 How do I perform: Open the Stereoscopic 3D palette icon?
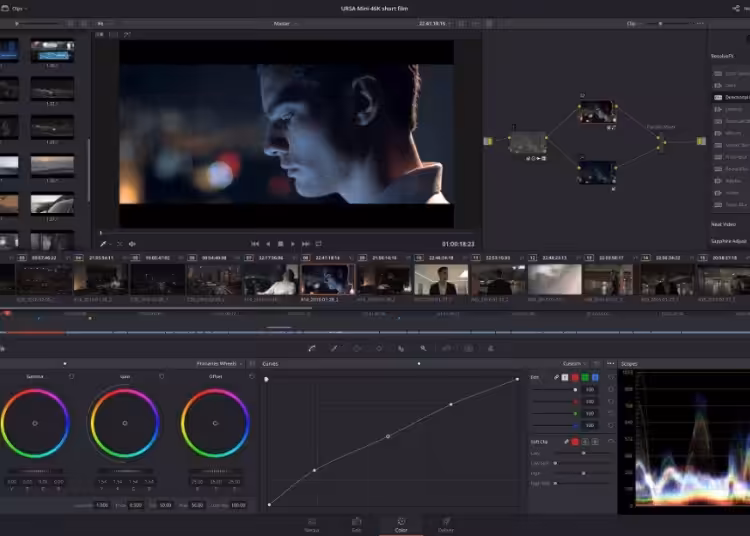point(468,349)
